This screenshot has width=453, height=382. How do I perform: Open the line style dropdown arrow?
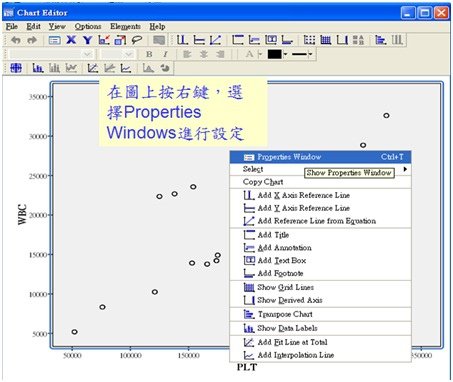click(x=310, y=54)
